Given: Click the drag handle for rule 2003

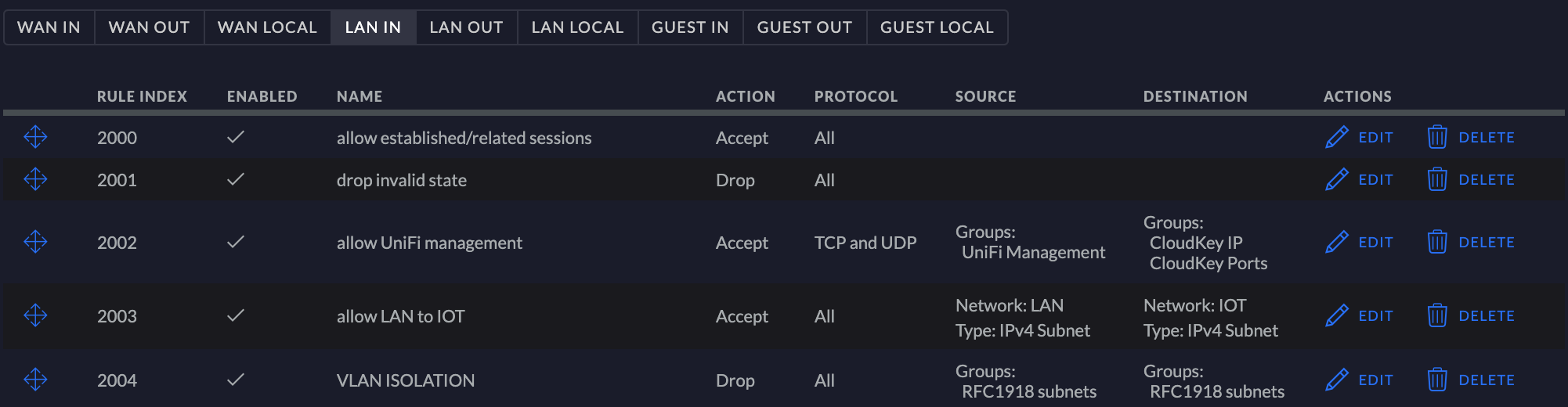Looking at the screenshot, I should 35,315.
